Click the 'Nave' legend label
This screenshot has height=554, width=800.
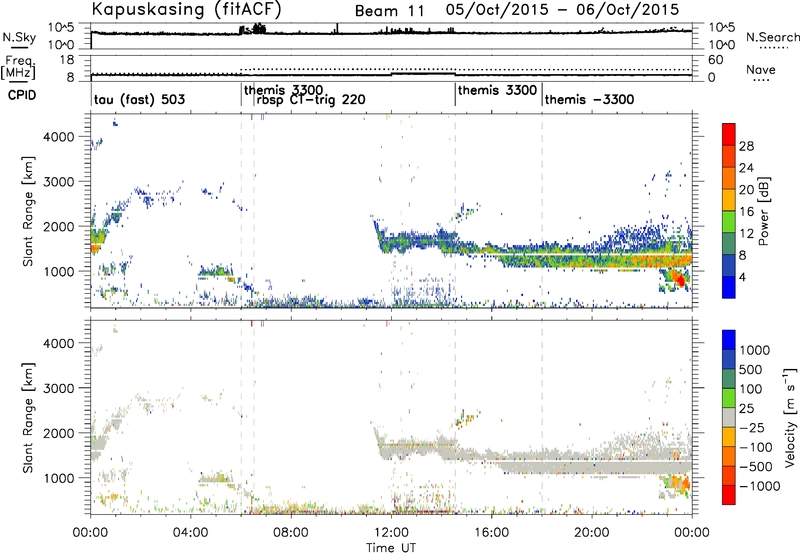[x=761, y=70]
